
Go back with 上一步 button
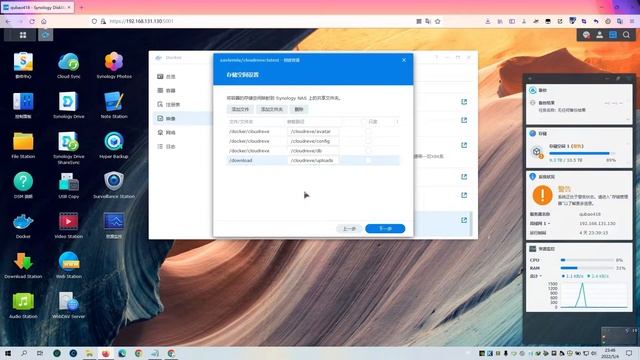click(349, 229)
